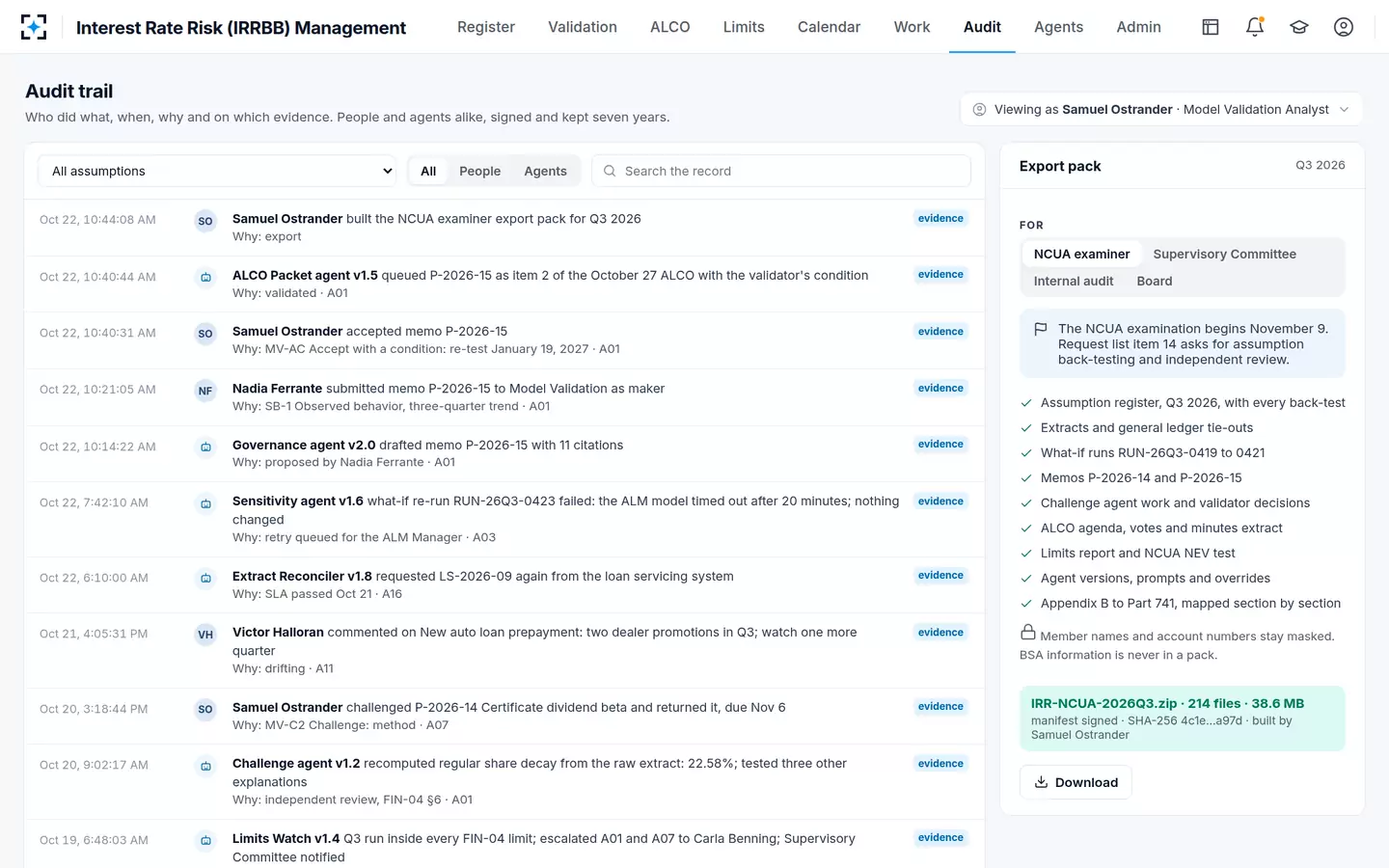The image size is (1389, 868).
Task: Click the agent icon beside Governance agent v2.0
Action: 205,448
